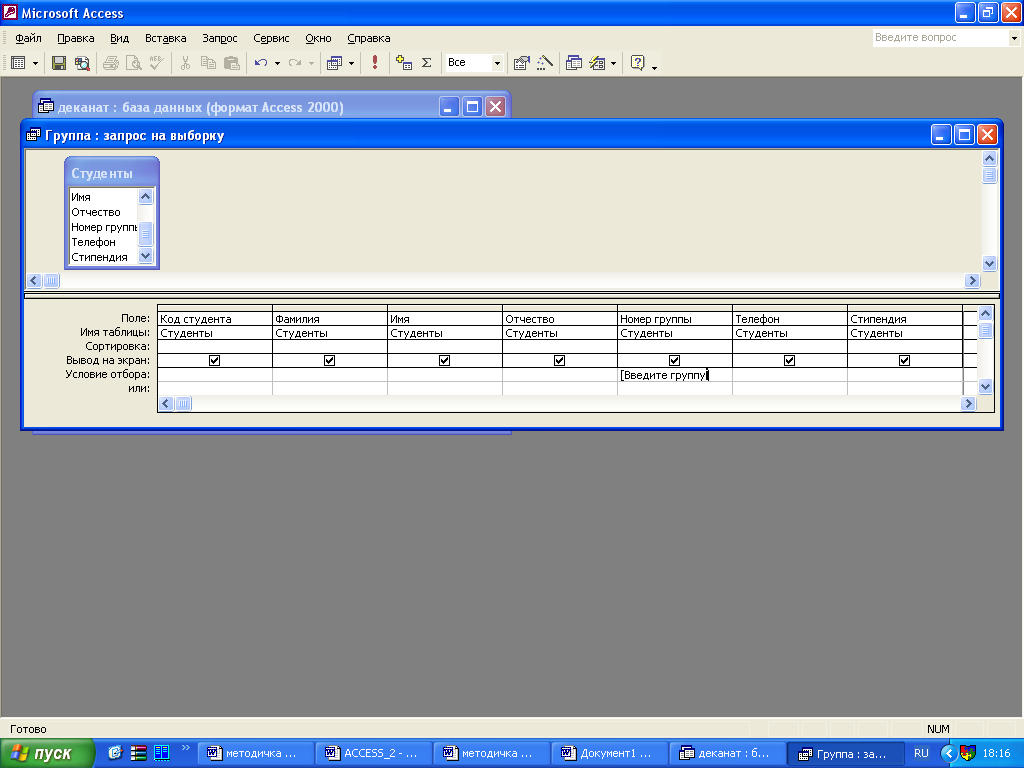The height and width of the screenshot is (768, 1024).
Task: Click the Spelling check icon
Action: (156, 63)
